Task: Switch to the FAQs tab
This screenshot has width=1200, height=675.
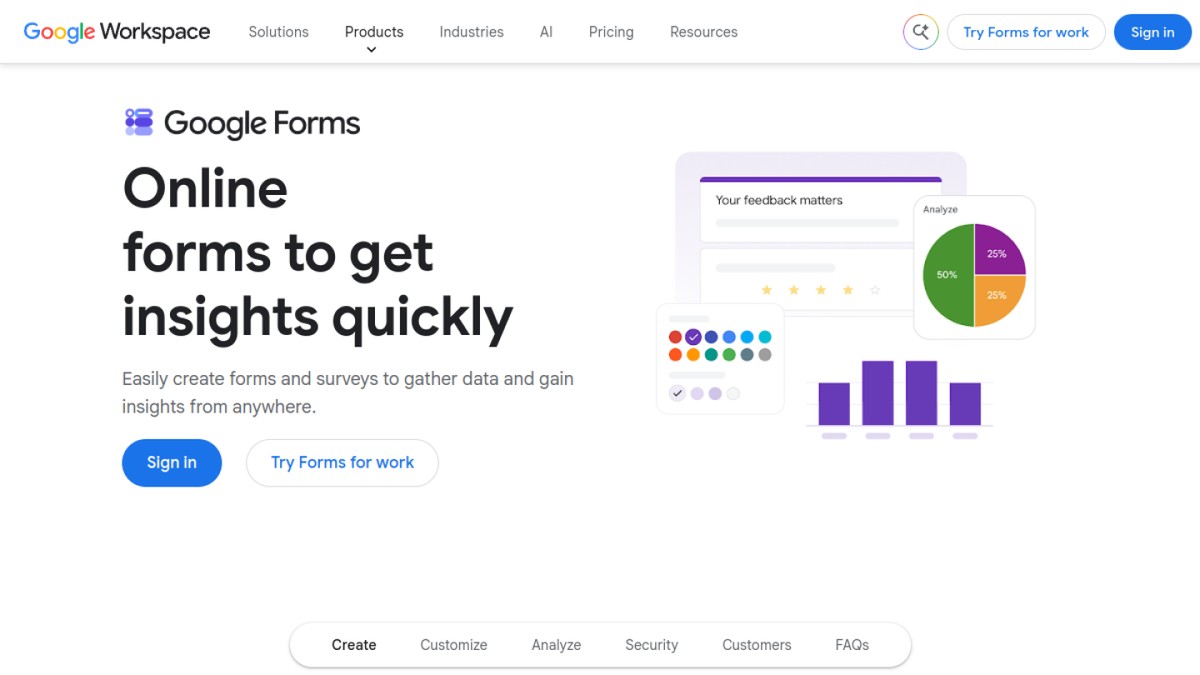Action: 852,645
